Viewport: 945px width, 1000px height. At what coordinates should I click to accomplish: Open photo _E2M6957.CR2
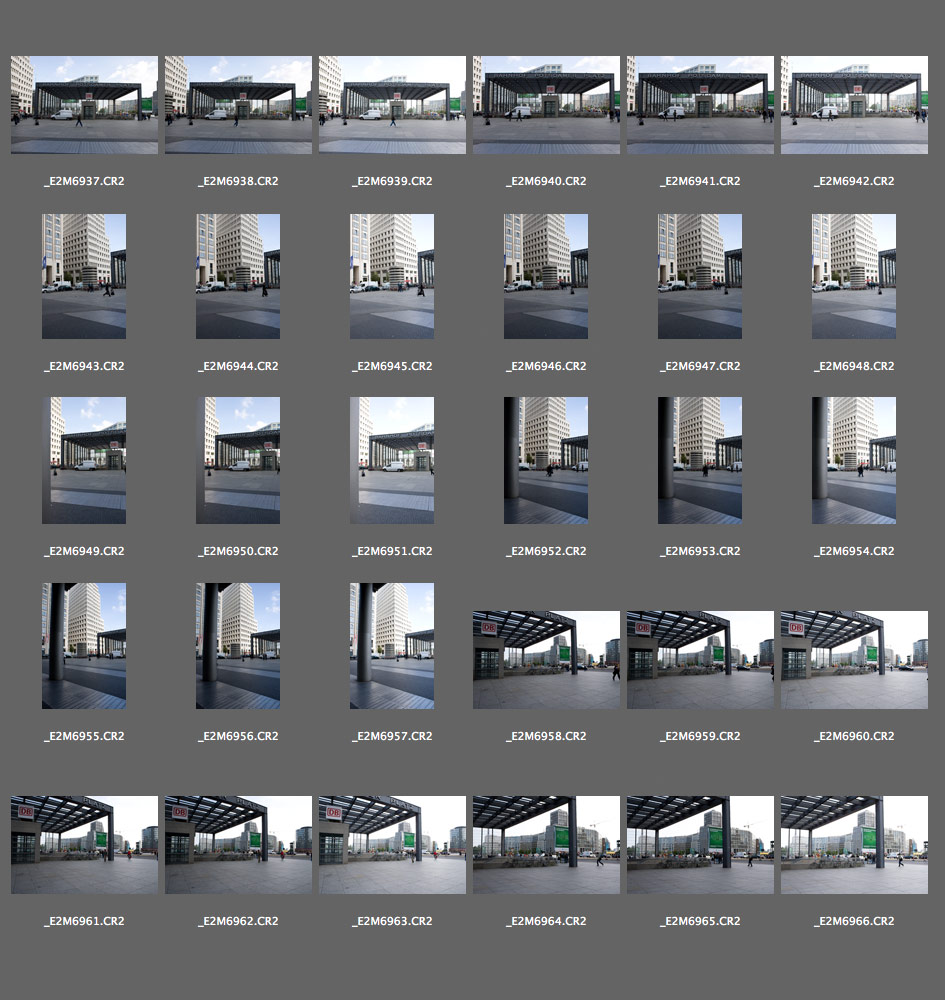(392, 646)
